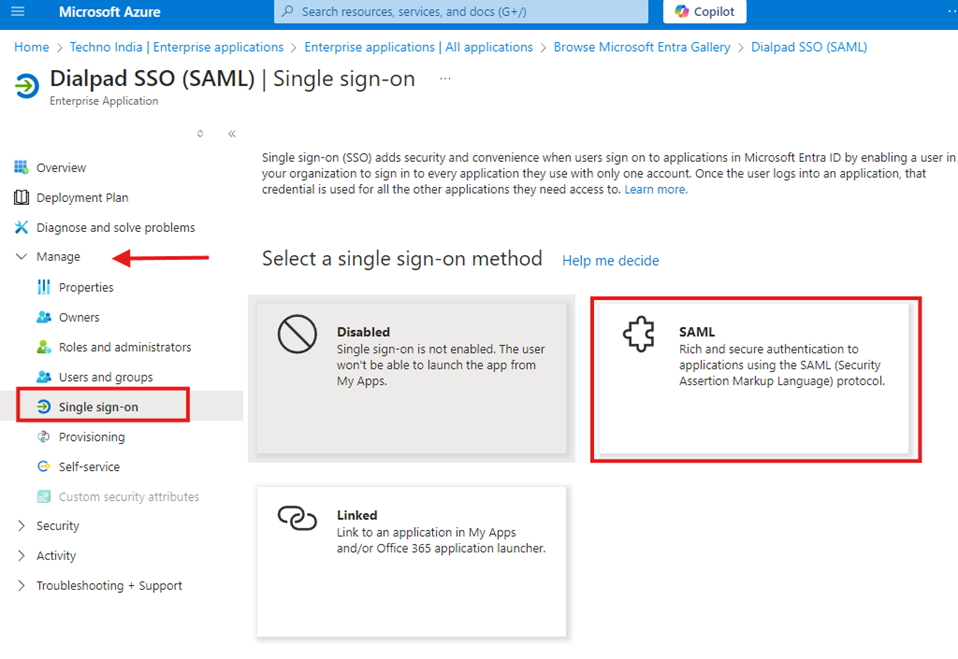Viewport: 958px width, 659px height.
Task: Click the search magnifier icon
Action: pyautogui.click(x=288, y=12)
